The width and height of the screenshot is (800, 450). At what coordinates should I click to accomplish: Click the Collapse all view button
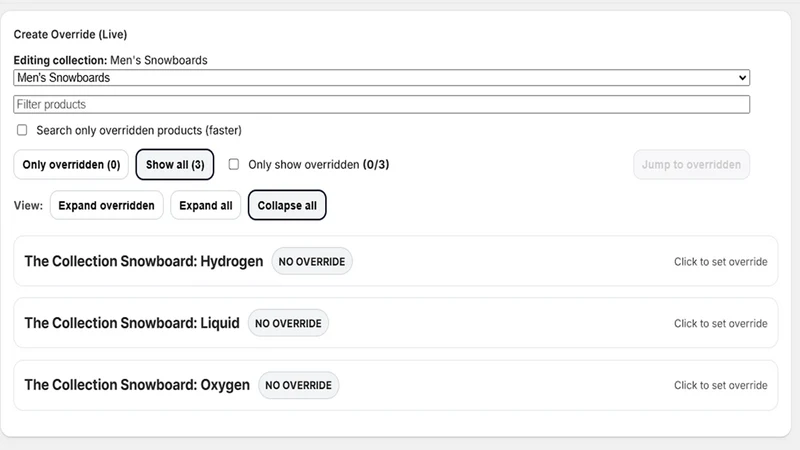coord(287,205)
